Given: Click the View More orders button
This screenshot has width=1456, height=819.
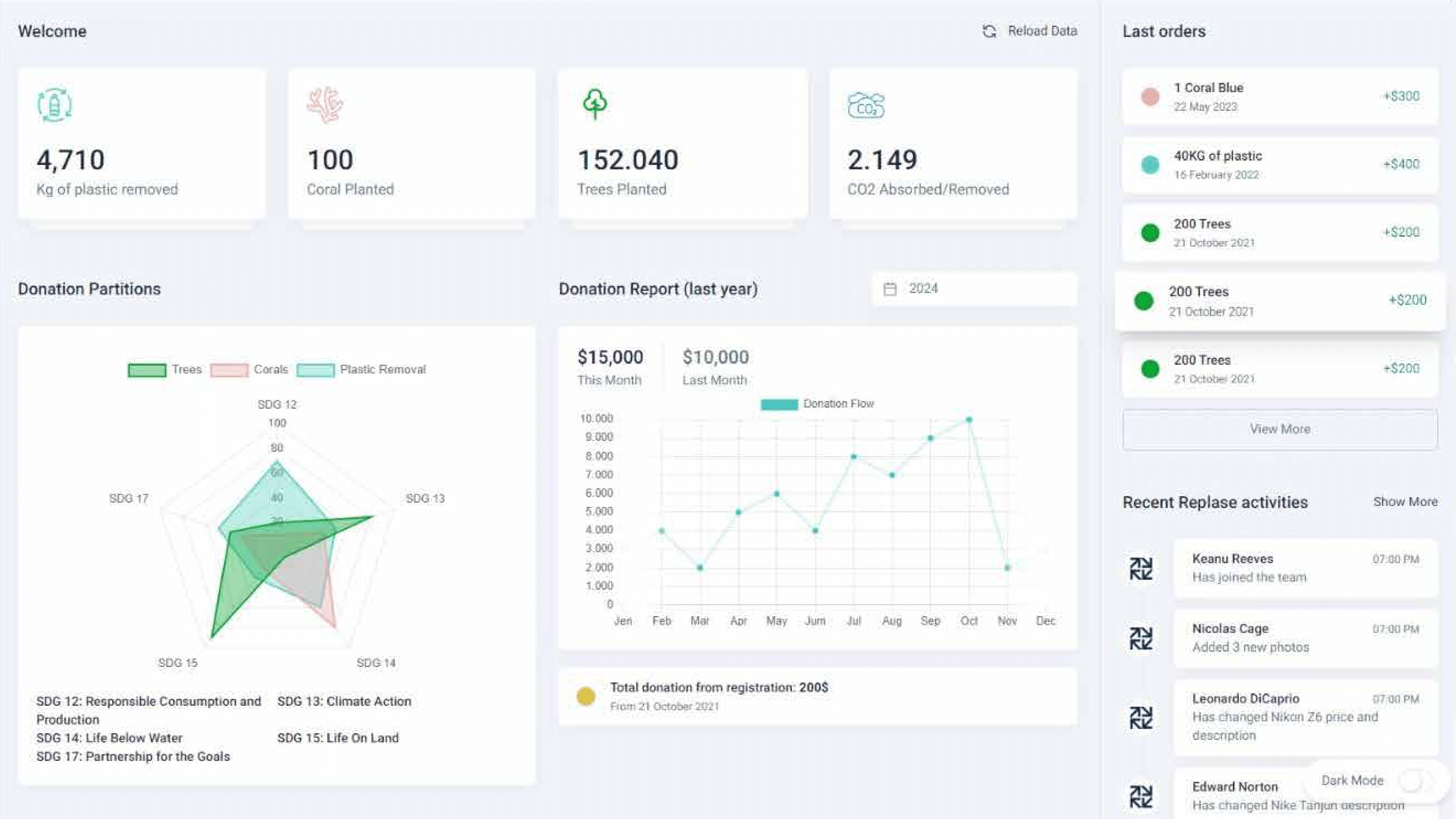Looking at the screenshot, I should click(x=1280, y=429).
